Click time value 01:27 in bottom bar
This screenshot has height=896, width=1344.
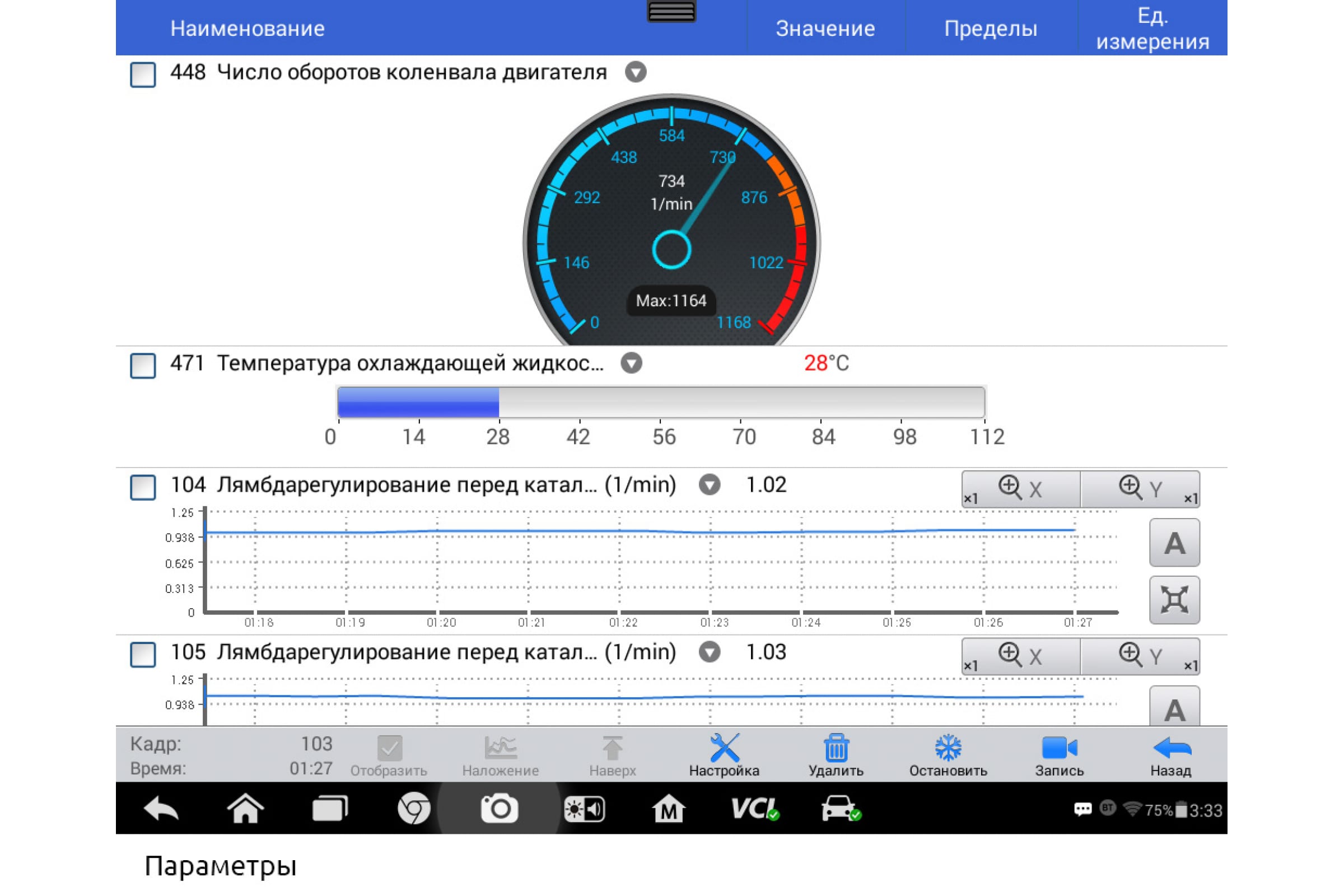[311, 768]
